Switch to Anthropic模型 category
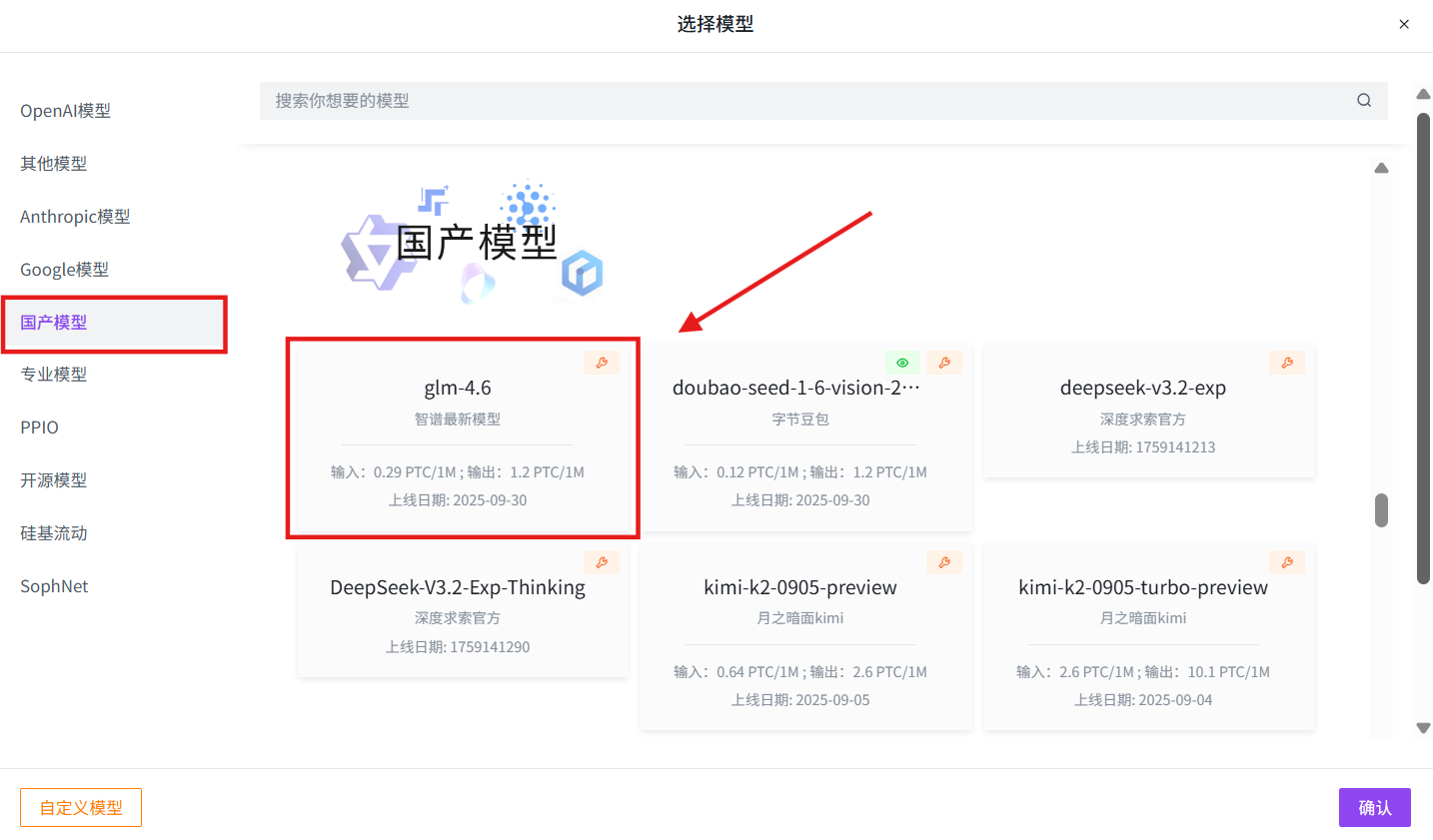The height and width of the screenshot is (840, 1433). (x=75, y=217)
